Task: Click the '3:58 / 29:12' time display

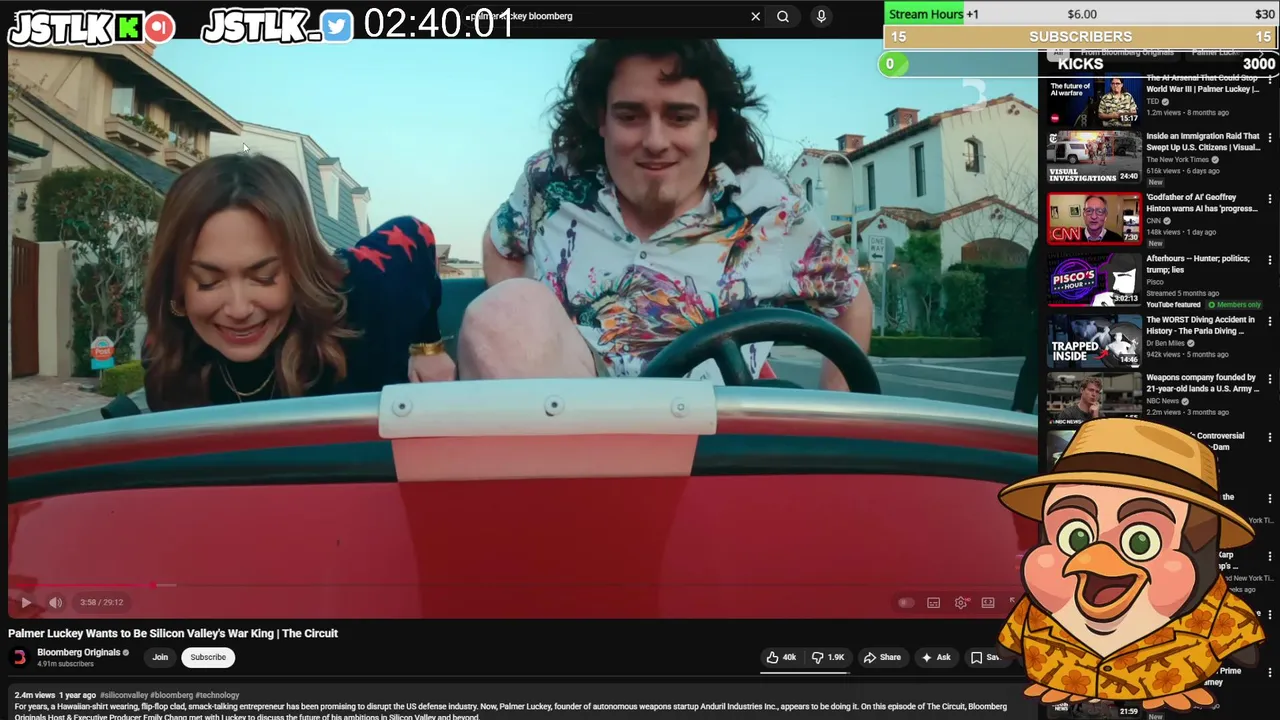Action: click(x=101, y=602)
